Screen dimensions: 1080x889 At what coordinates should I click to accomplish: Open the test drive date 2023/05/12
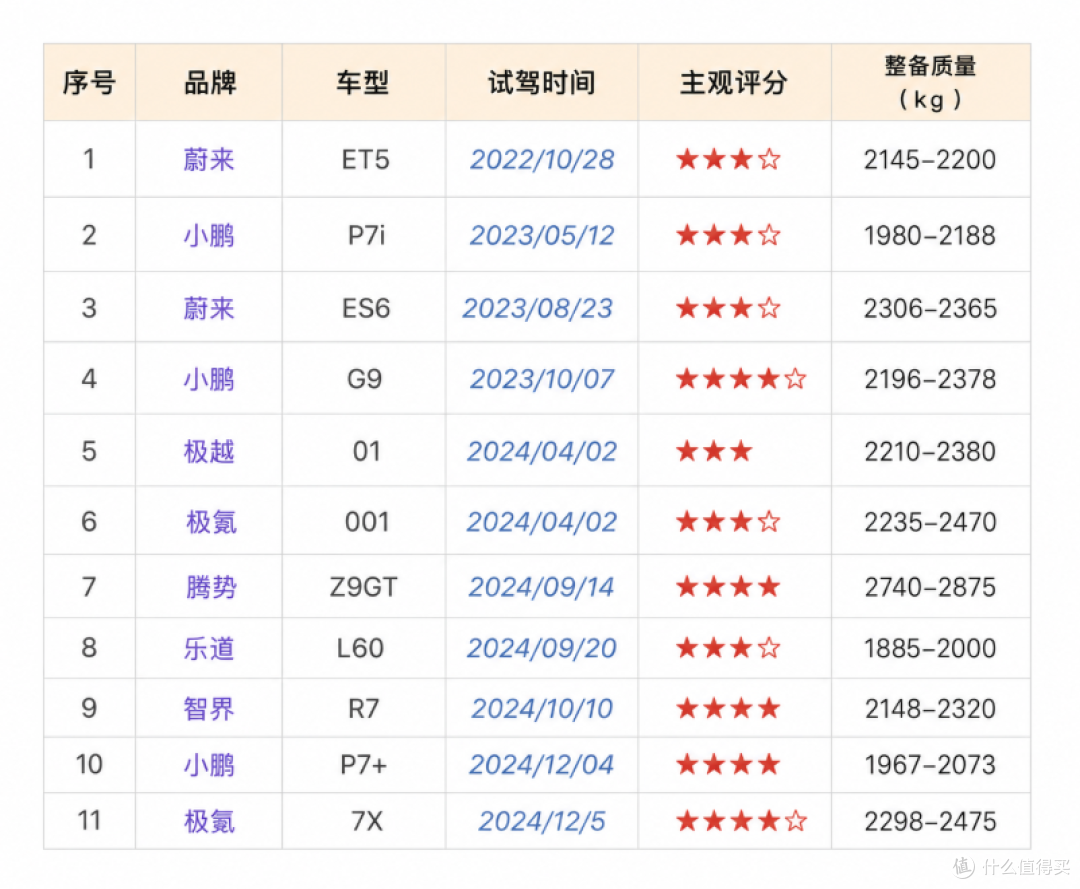tap(541, 236)
